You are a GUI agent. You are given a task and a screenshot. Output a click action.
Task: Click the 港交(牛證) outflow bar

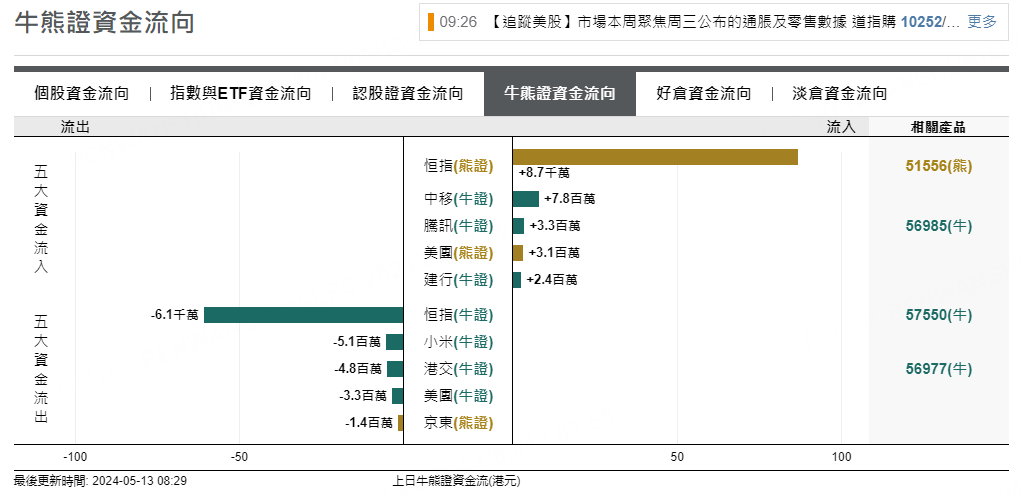[x=395, y=369]
